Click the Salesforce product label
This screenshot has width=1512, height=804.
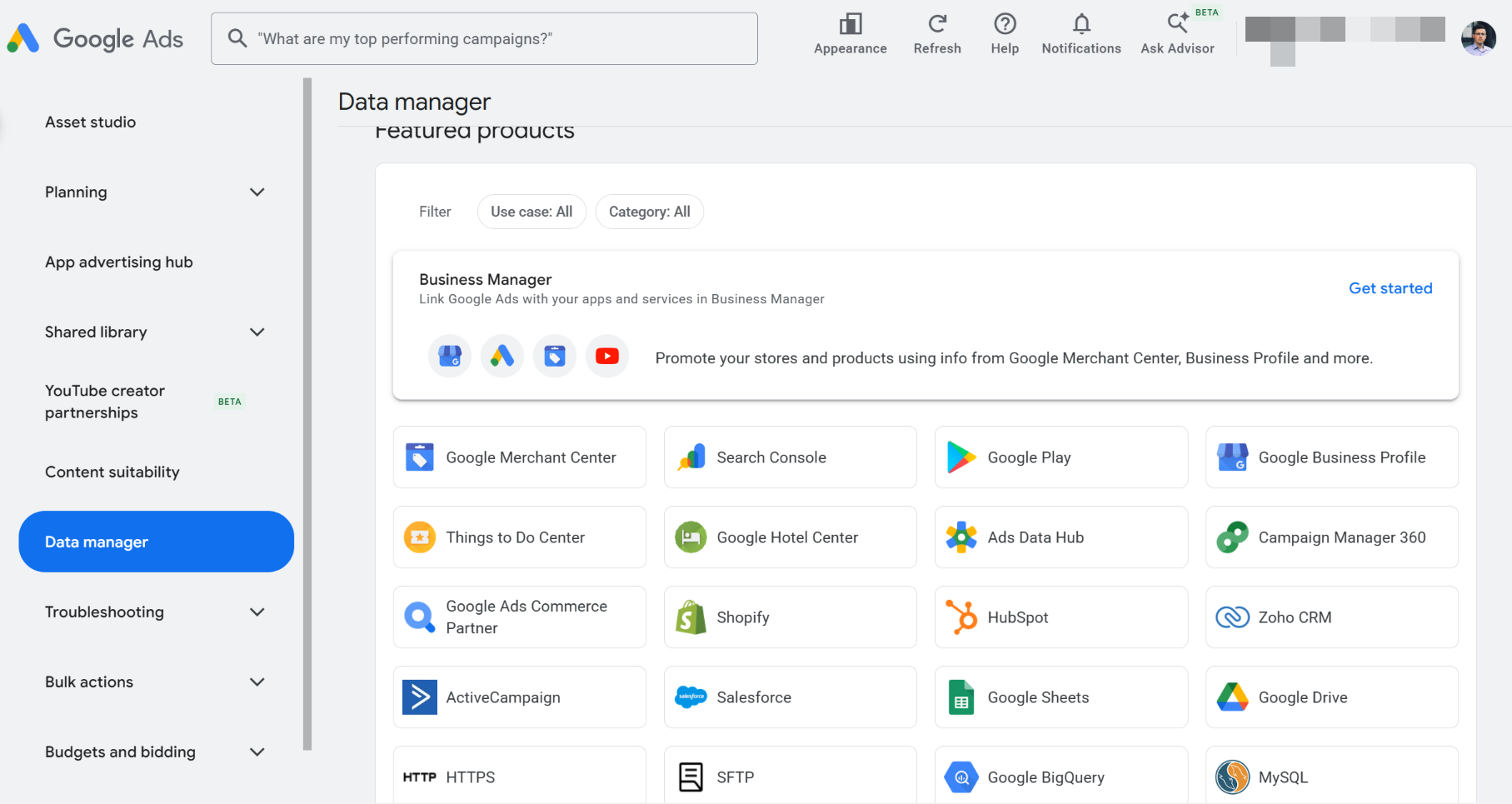(x=754, y=697)
